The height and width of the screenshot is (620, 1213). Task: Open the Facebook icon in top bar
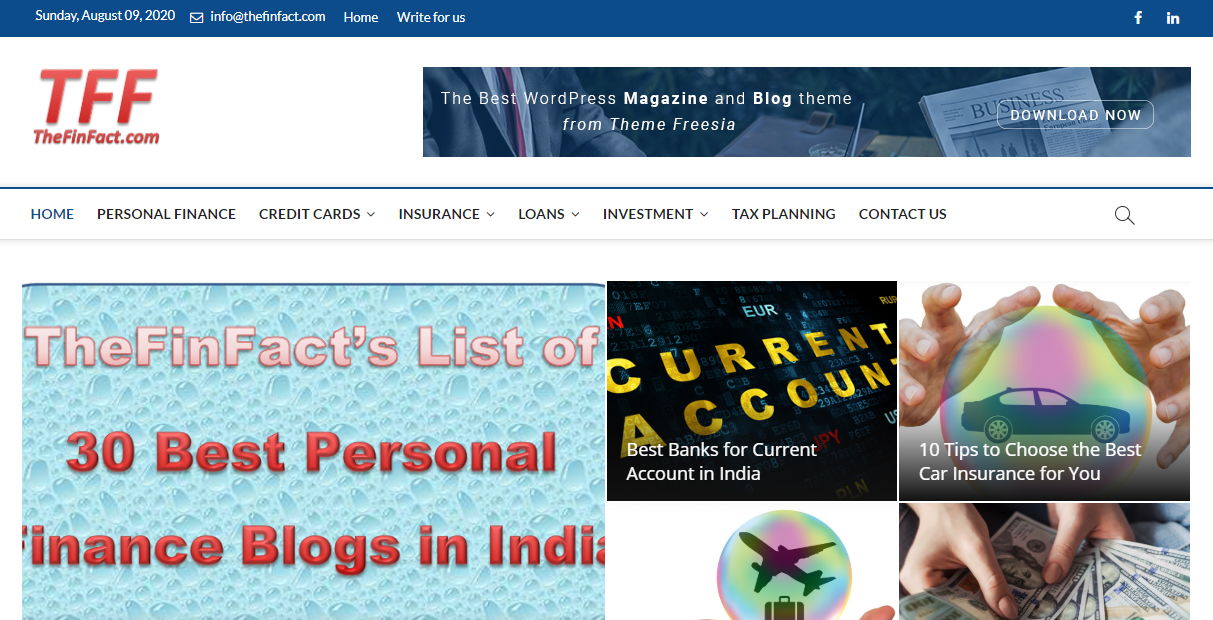1138,18
